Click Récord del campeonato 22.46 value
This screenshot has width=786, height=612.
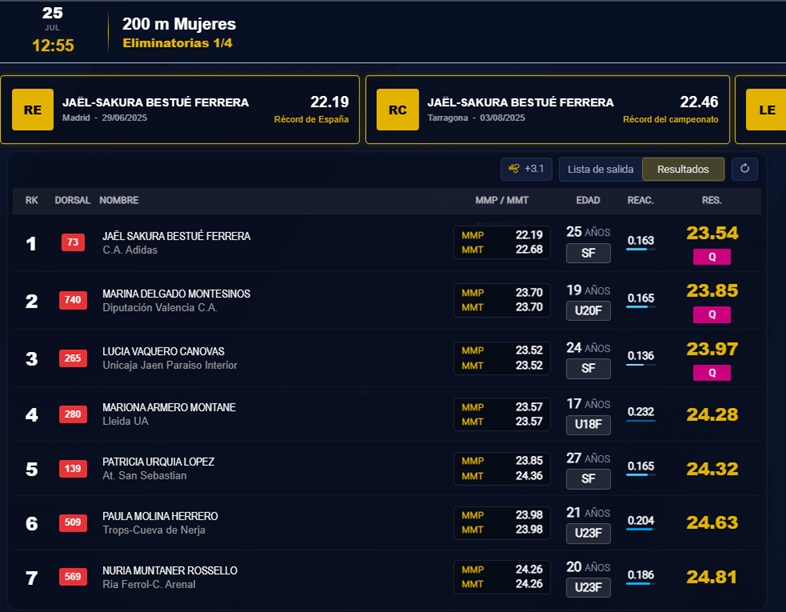click(699, 102)
